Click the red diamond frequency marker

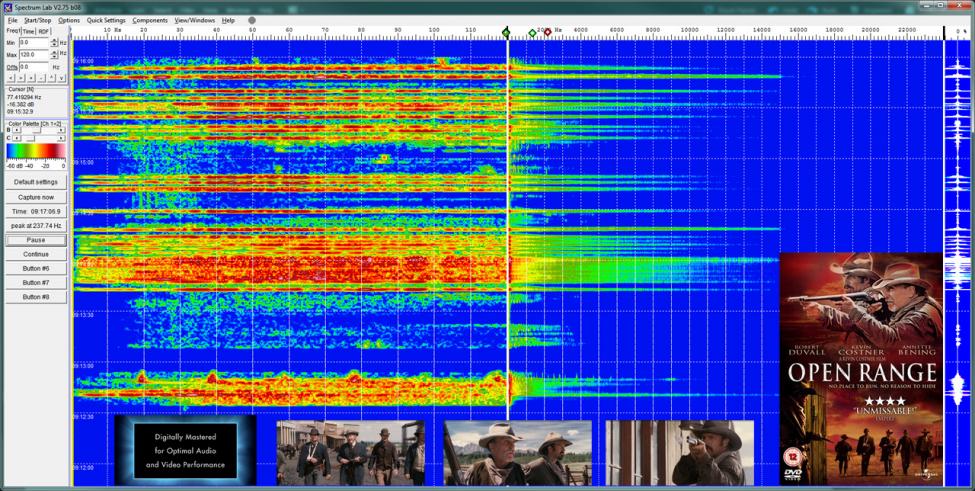547,32
